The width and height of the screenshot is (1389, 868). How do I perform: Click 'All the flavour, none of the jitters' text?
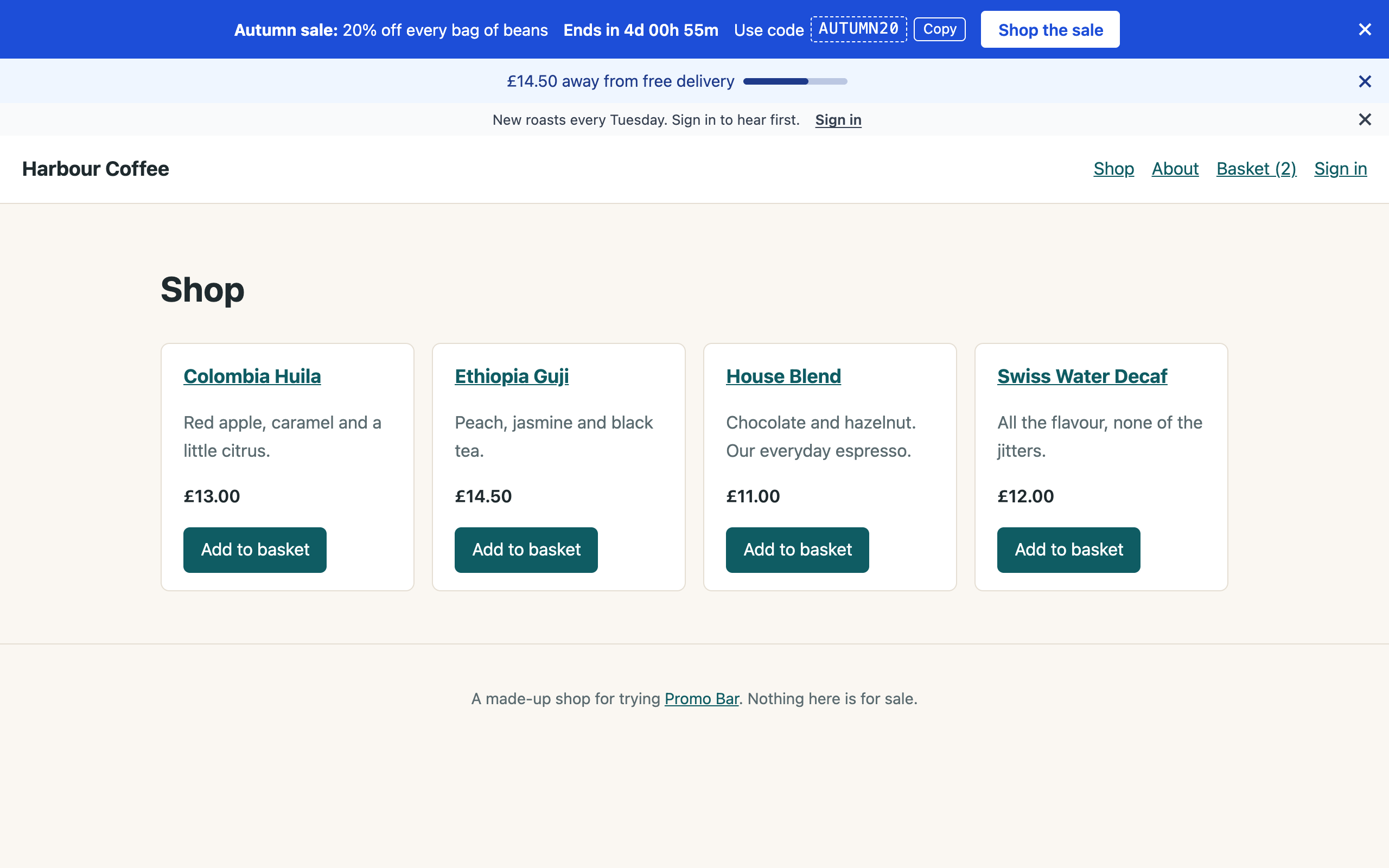[x=1100, y=437]
